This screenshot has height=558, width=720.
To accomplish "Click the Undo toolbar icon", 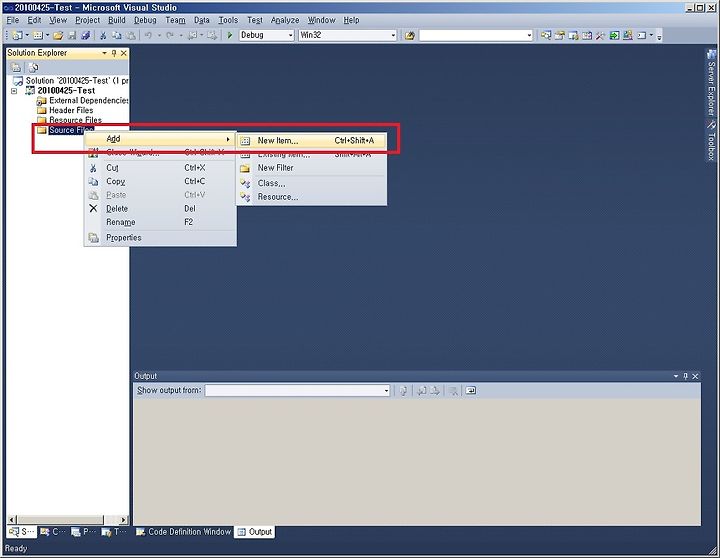I will (148, 35).
